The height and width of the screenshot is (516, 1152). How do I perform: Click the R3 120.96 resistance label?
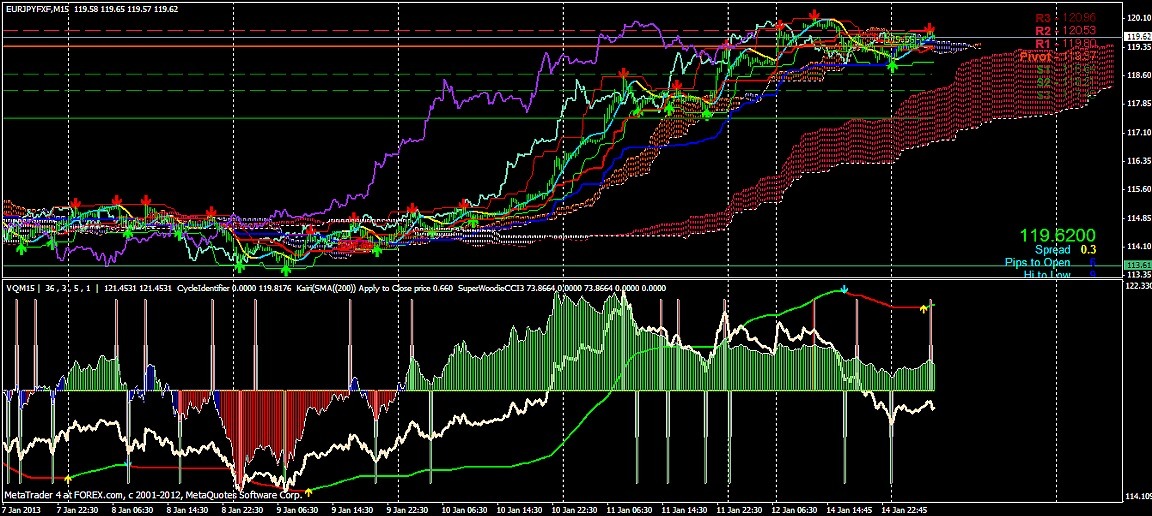point(1065,18)
